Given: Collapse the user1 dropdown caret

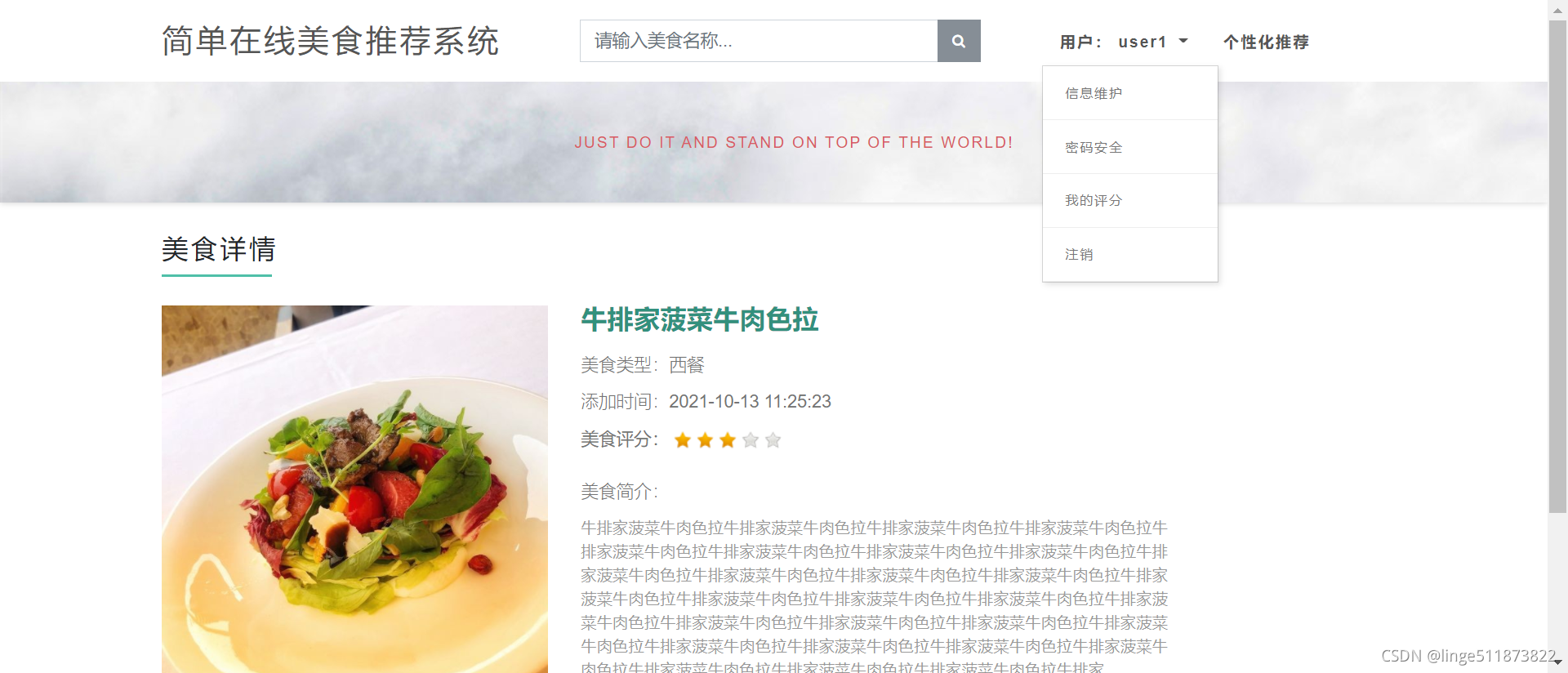Looking at the screenshot, I should [x=1183, y=41].
